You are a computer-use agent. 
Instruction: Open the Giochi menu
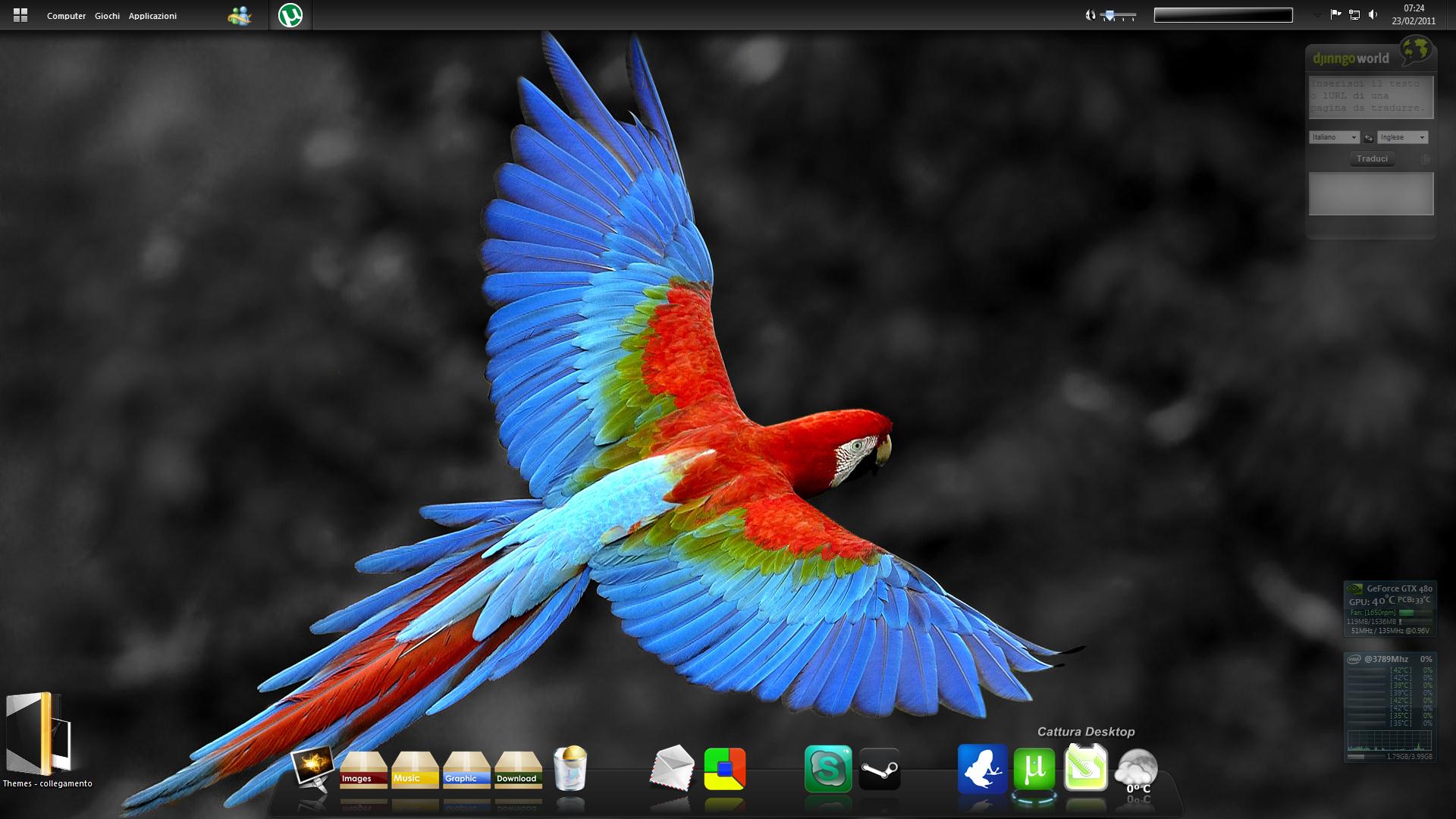[107, 16]
